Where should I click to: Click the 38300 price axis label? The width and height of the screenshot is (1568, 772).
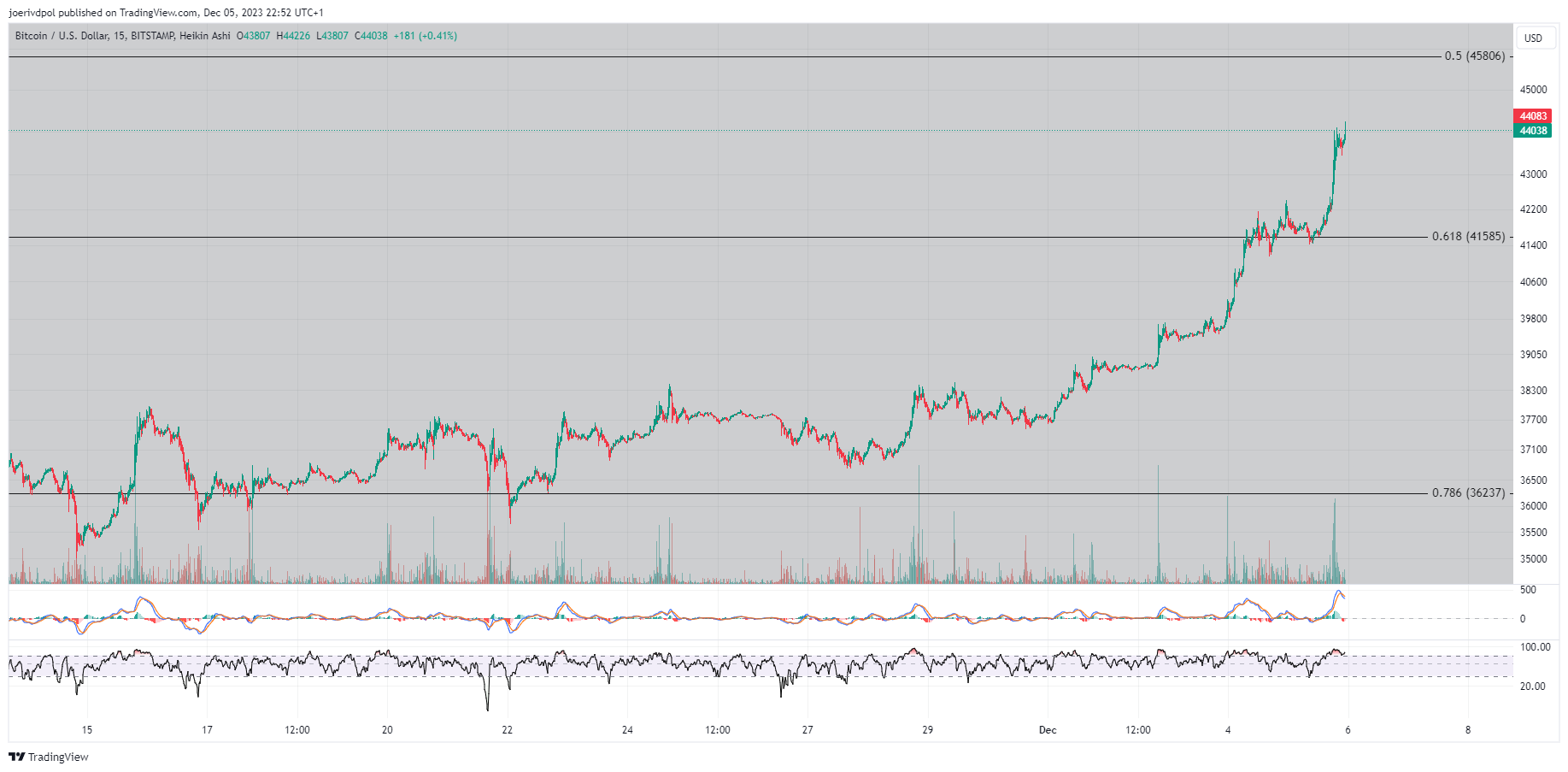tap(1533, 391)
